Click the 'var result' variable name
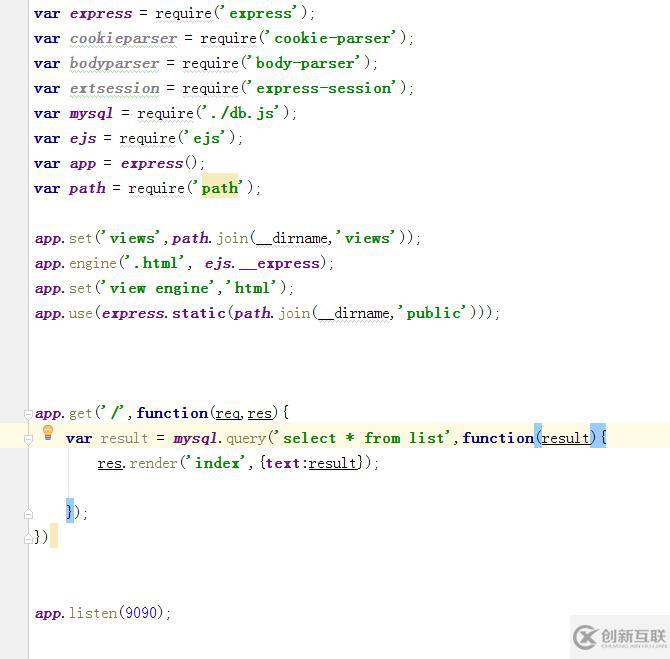The height and width of the screenshot is (659, 670). tap(124, 438)
